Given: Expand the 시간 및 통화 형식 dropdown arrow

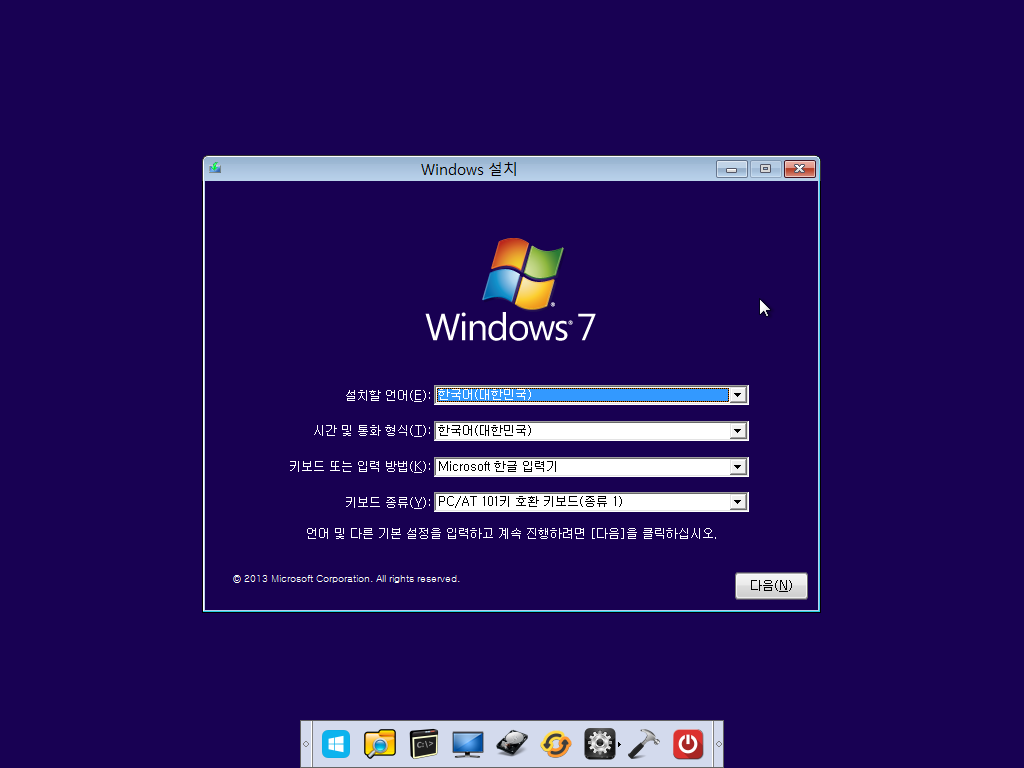Looking at the screenshot, I should 737,431.
